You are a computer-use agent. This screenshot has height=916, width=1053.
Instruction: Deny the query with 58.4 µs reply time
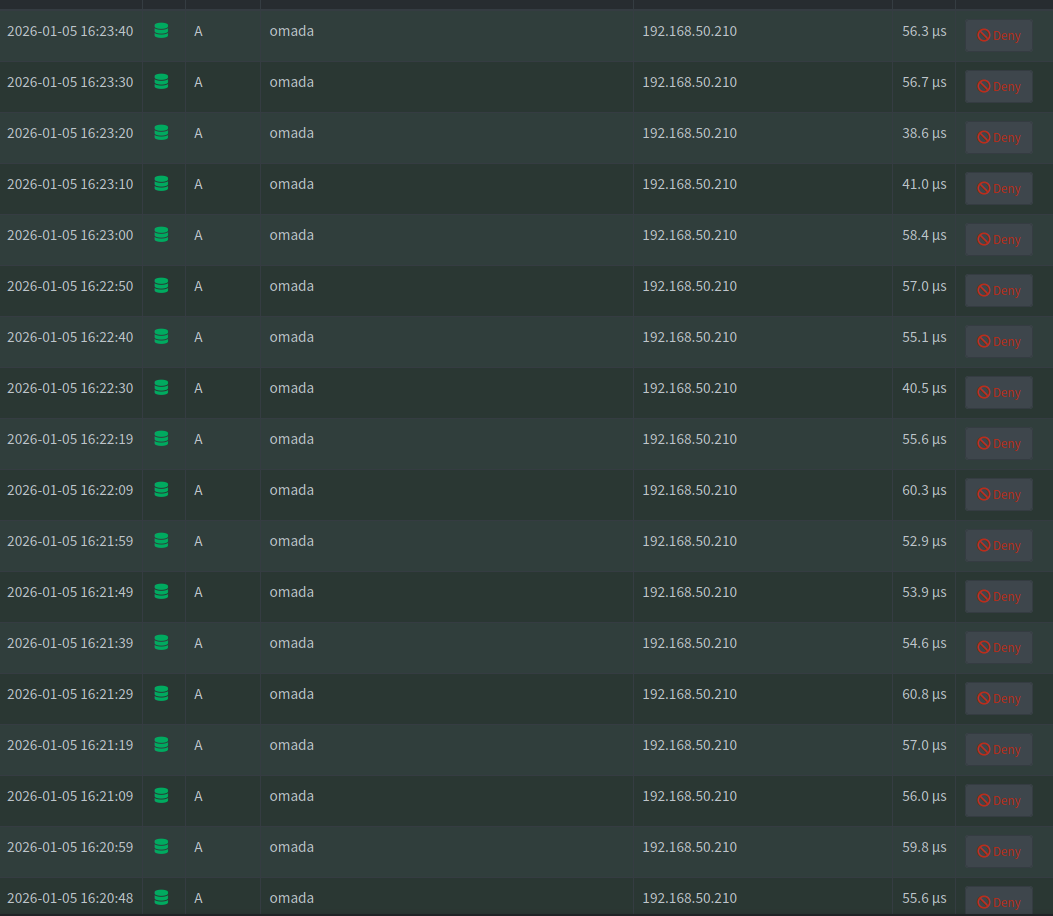pos(998,240)
